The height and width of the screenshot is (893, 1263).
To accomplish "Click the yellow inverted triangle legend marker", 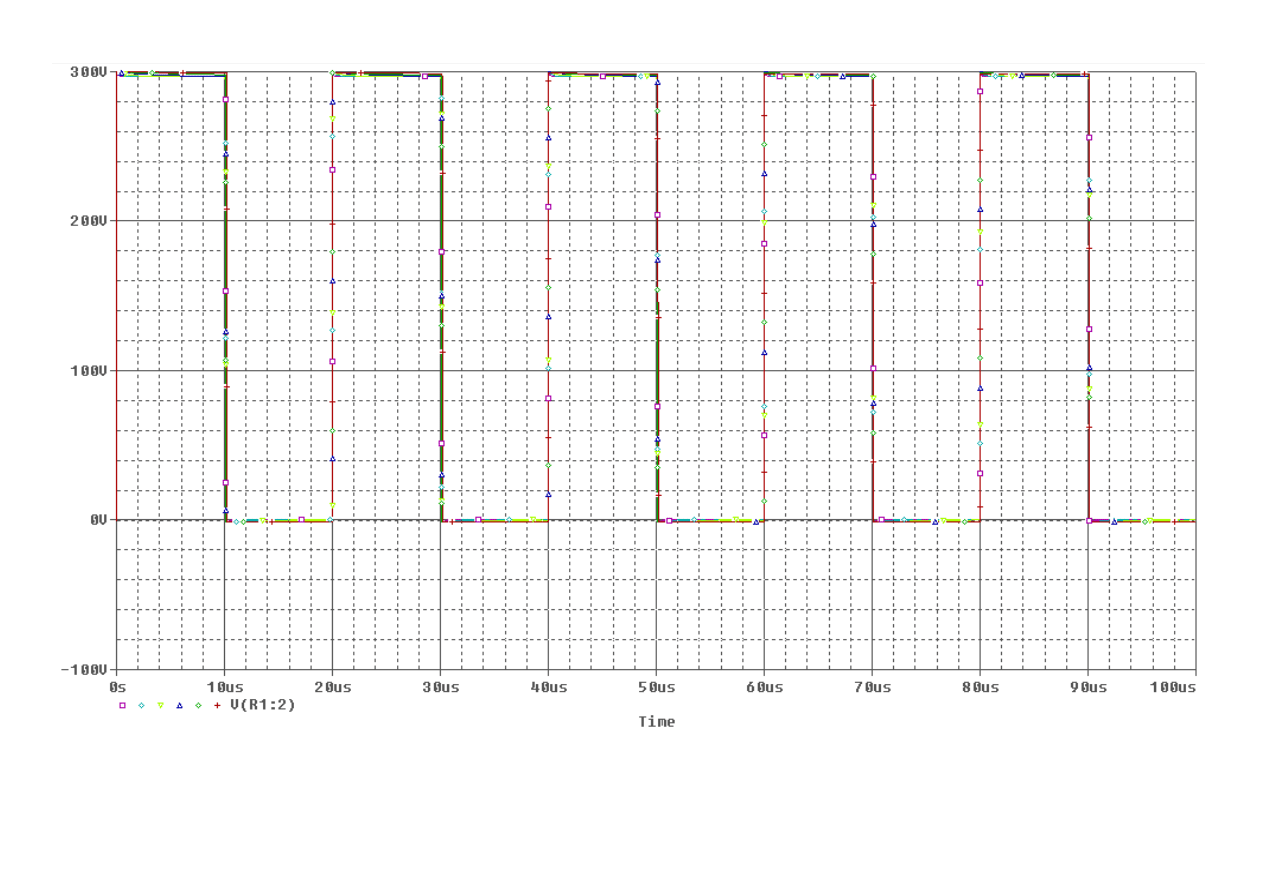I will [x=160, y=705].
